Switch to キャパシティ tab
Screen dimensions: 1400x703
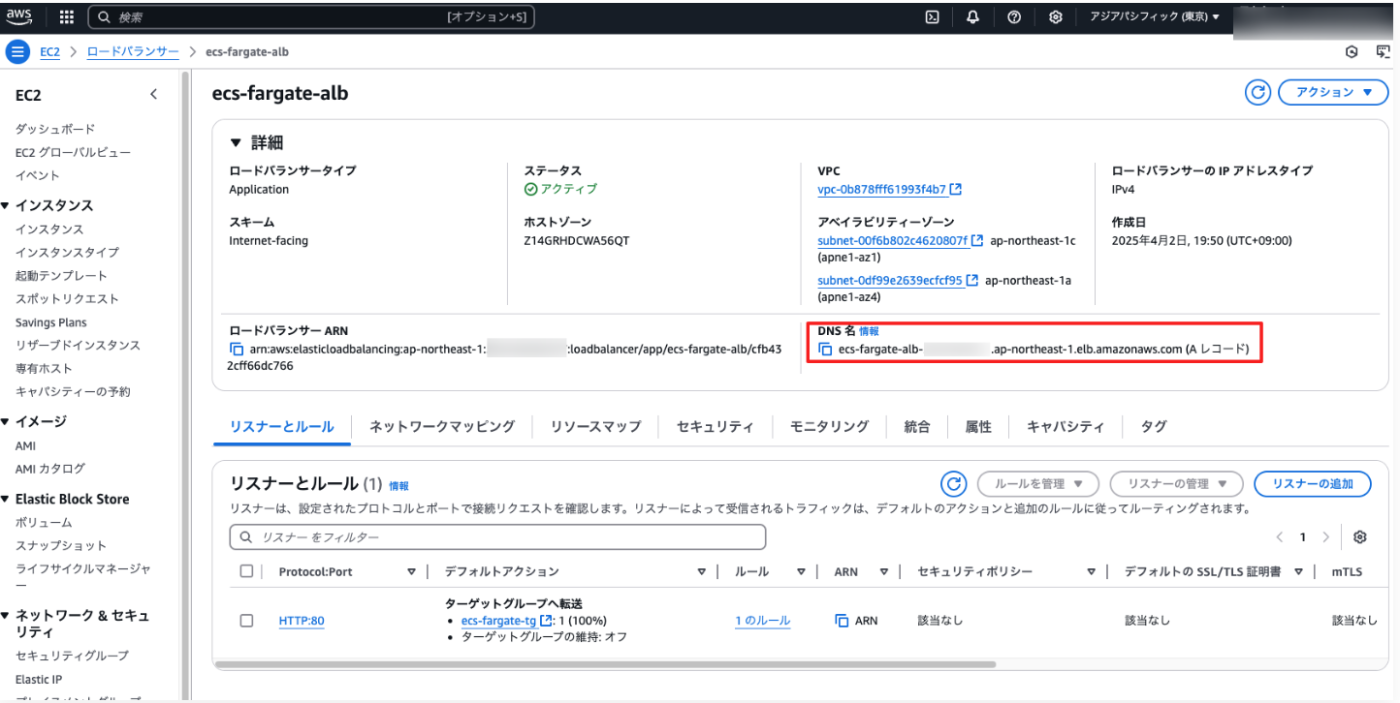pos(1065,427)
